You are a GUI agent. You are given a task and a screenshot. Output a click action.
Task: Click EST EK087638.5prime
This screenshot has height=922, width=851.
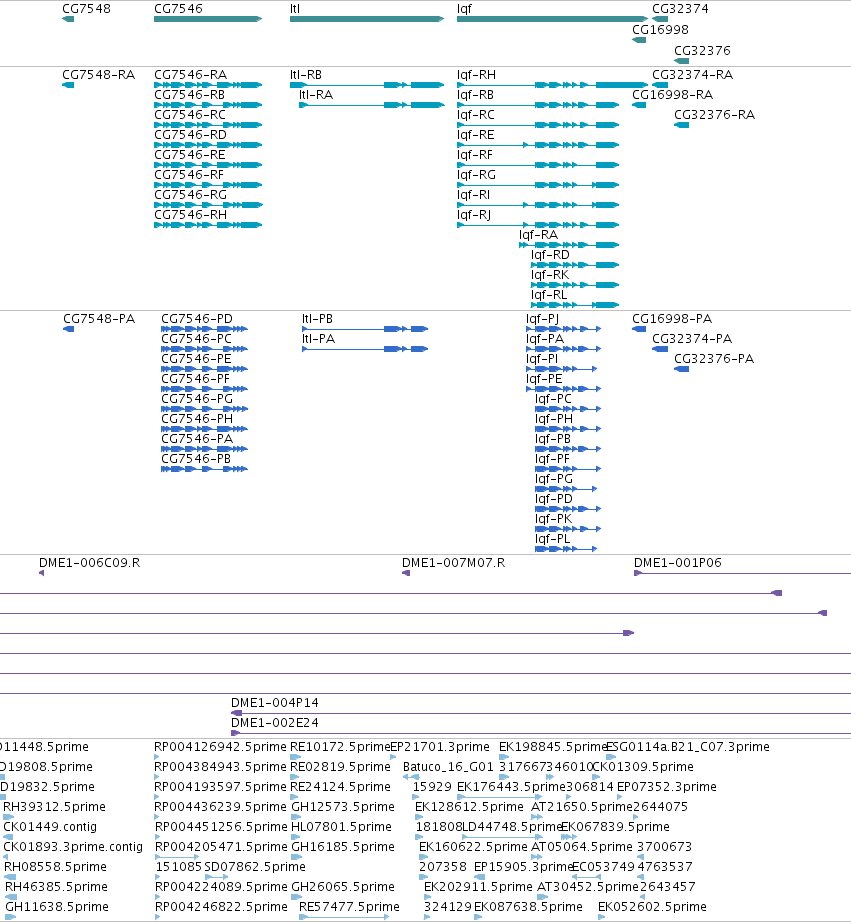point(528,907)
